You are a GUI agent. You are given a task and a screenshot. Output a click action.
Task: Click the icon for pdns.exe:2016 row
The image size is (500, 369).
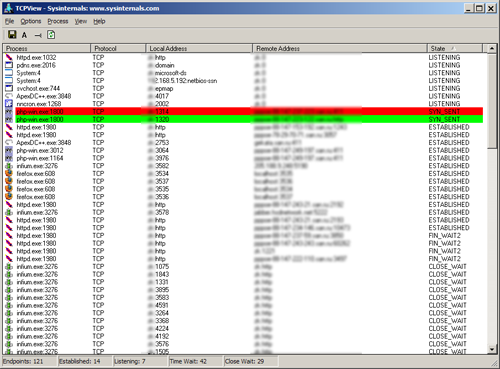coord(9,65)
